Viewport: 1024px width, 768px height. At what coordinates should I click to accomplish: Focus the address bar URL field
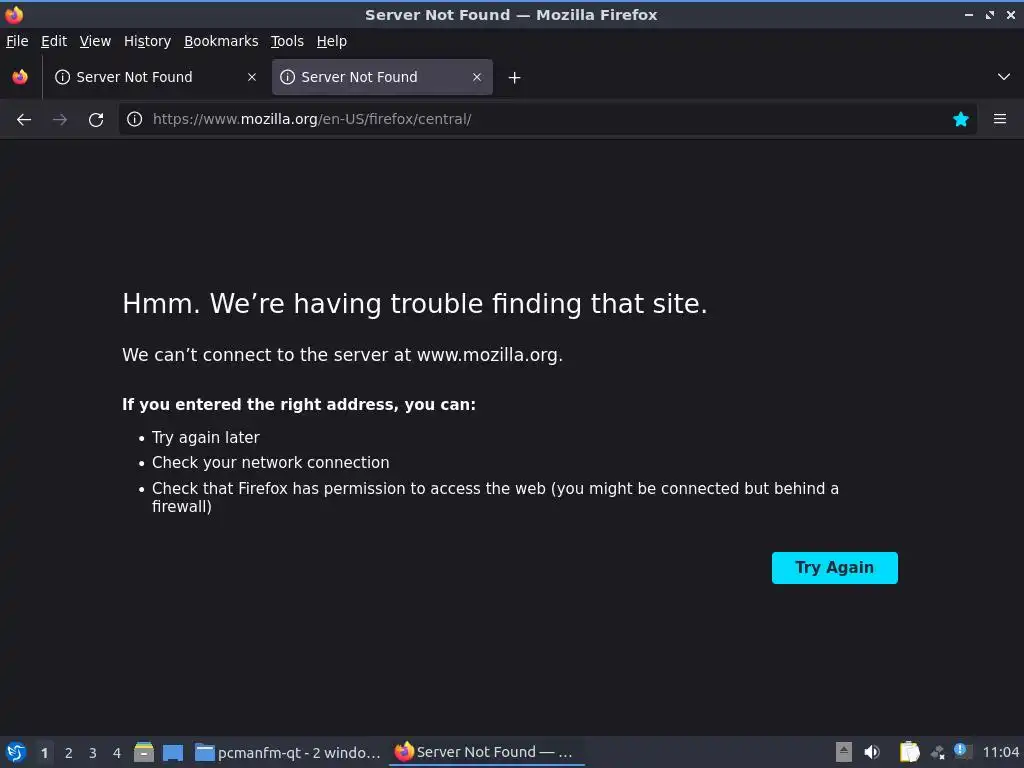pos(549,119)
